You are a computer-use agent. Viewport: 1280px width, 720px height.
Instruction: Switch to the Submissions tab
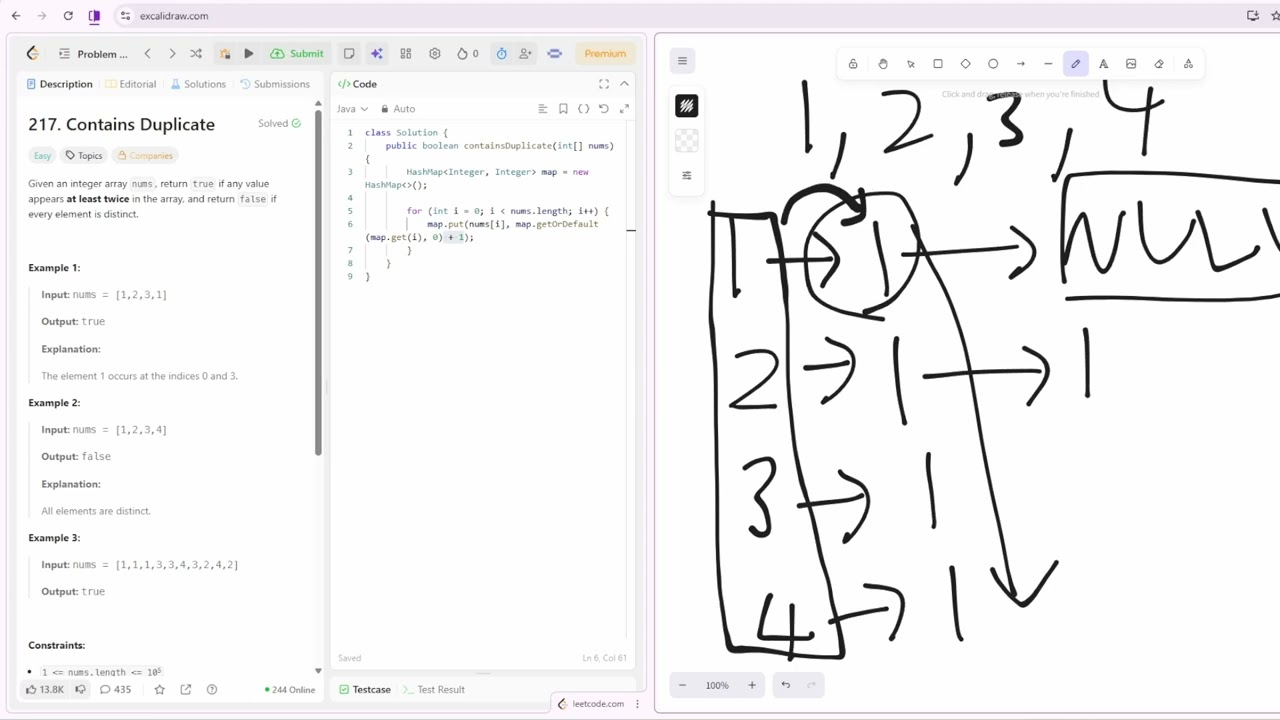tap(275, 84)
